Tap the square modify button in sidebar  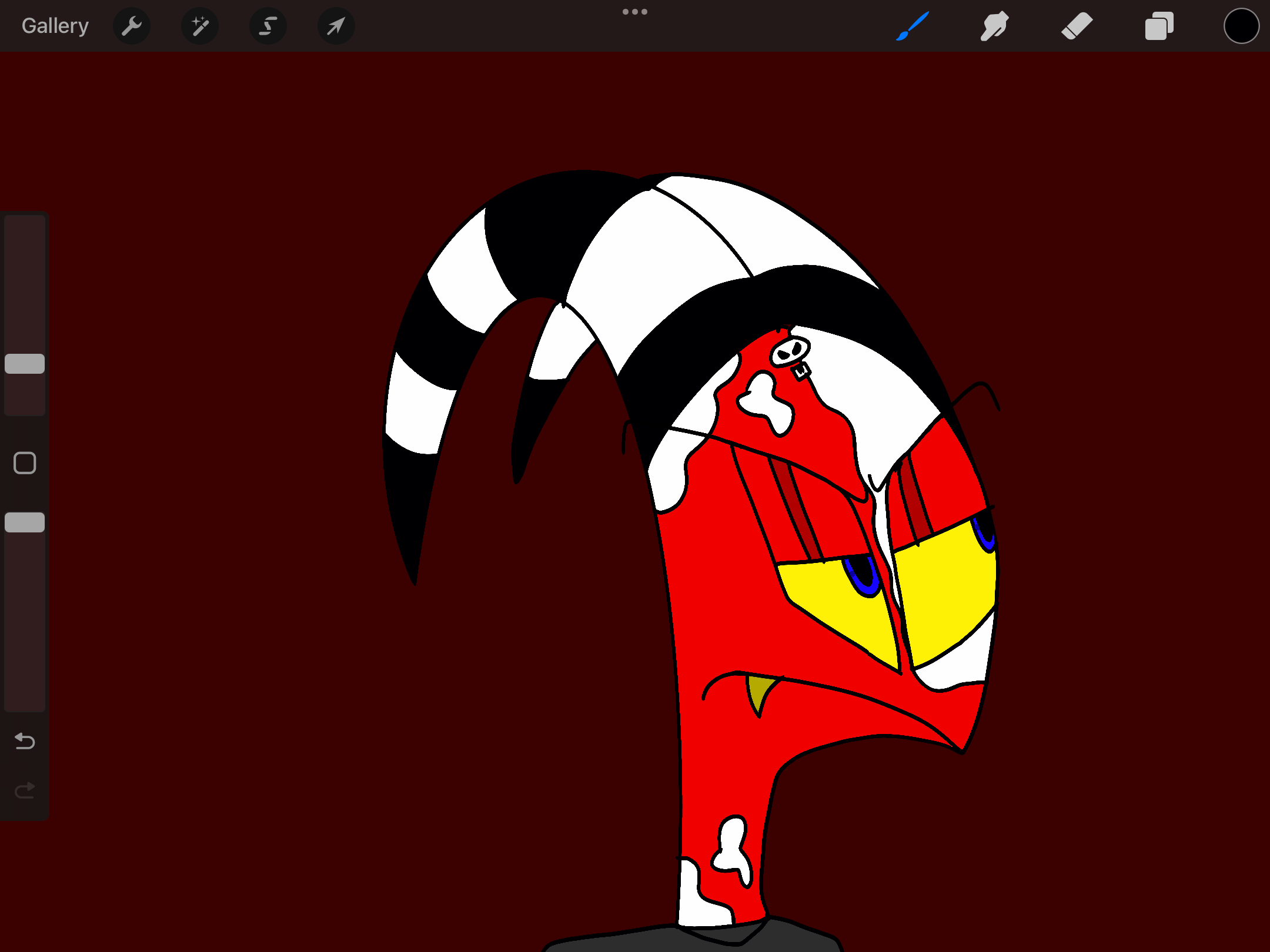click(25, 463)
